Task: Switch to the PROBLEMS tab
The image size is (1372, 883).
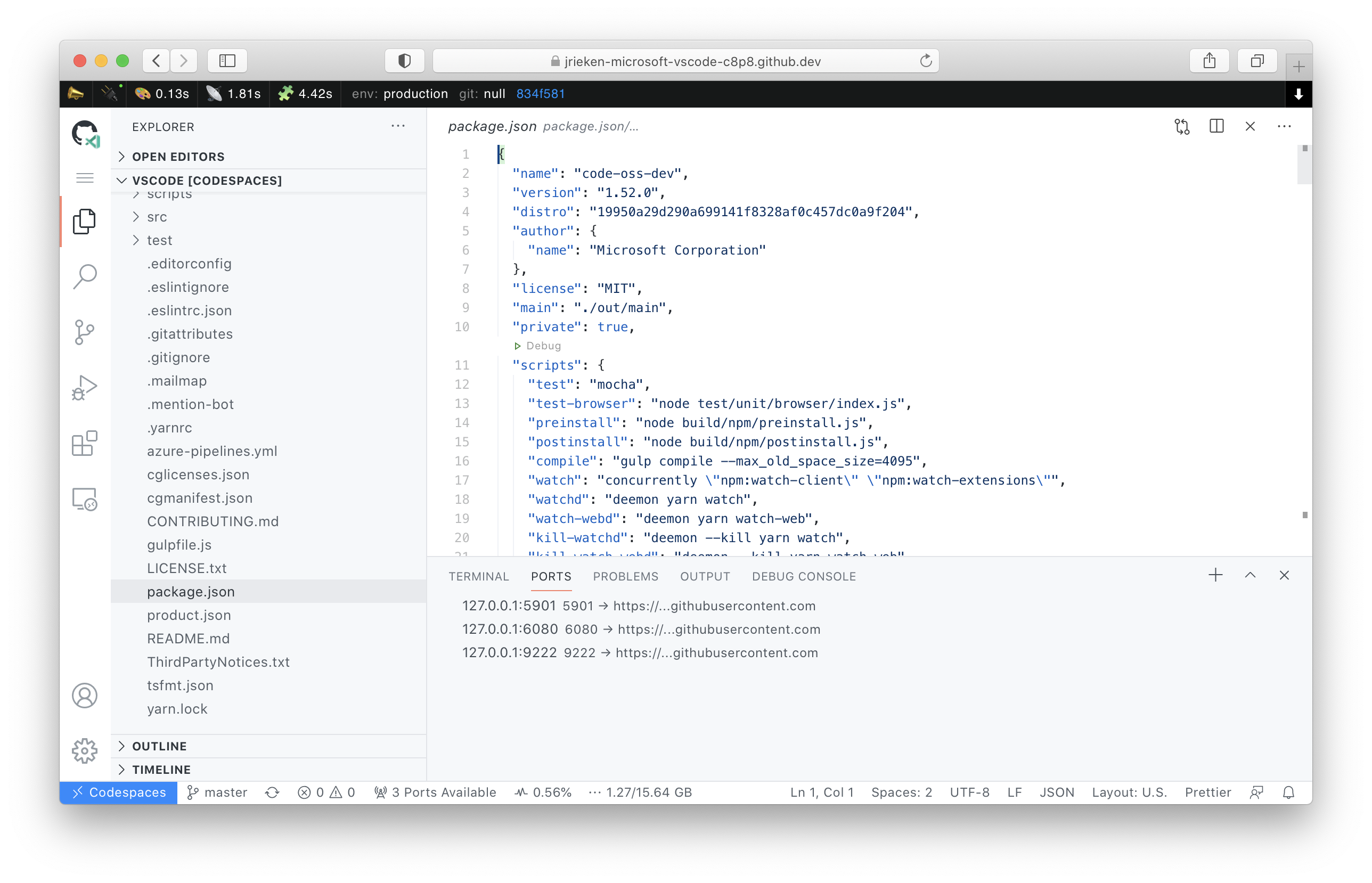Action: tap(625, 576)
